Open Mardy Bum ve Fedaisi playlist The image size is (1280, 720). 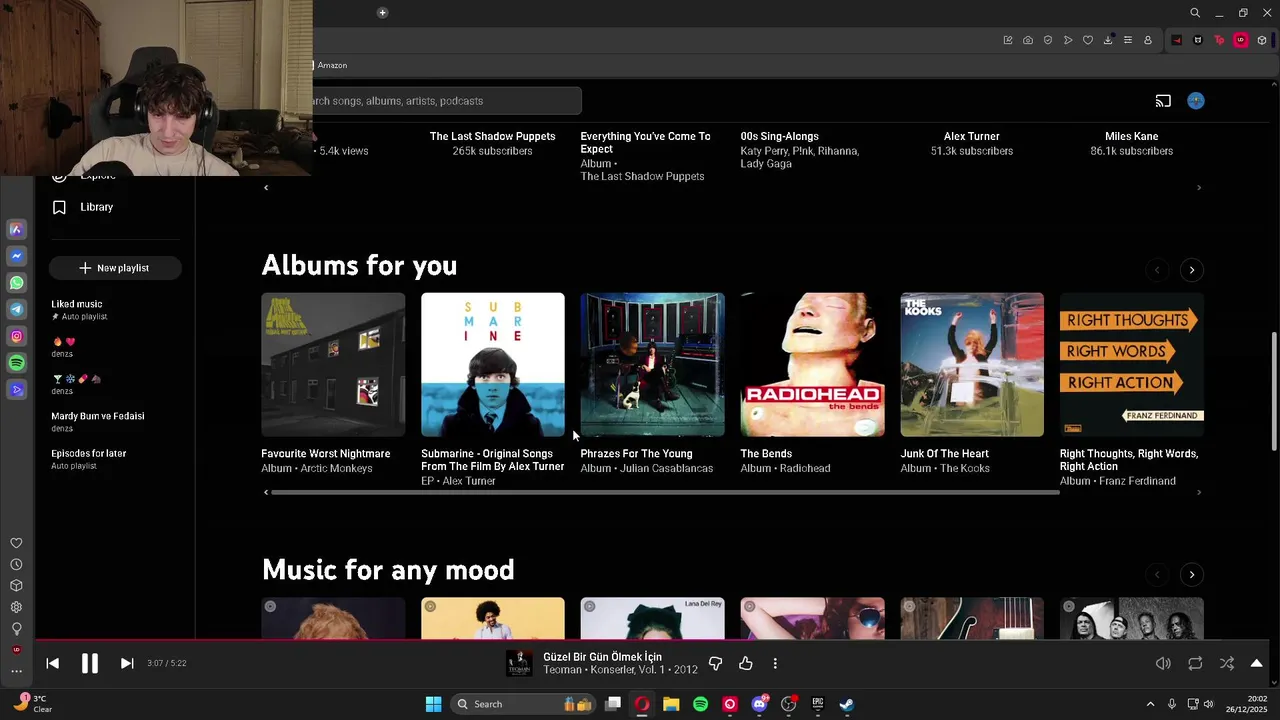pos(98,416)
